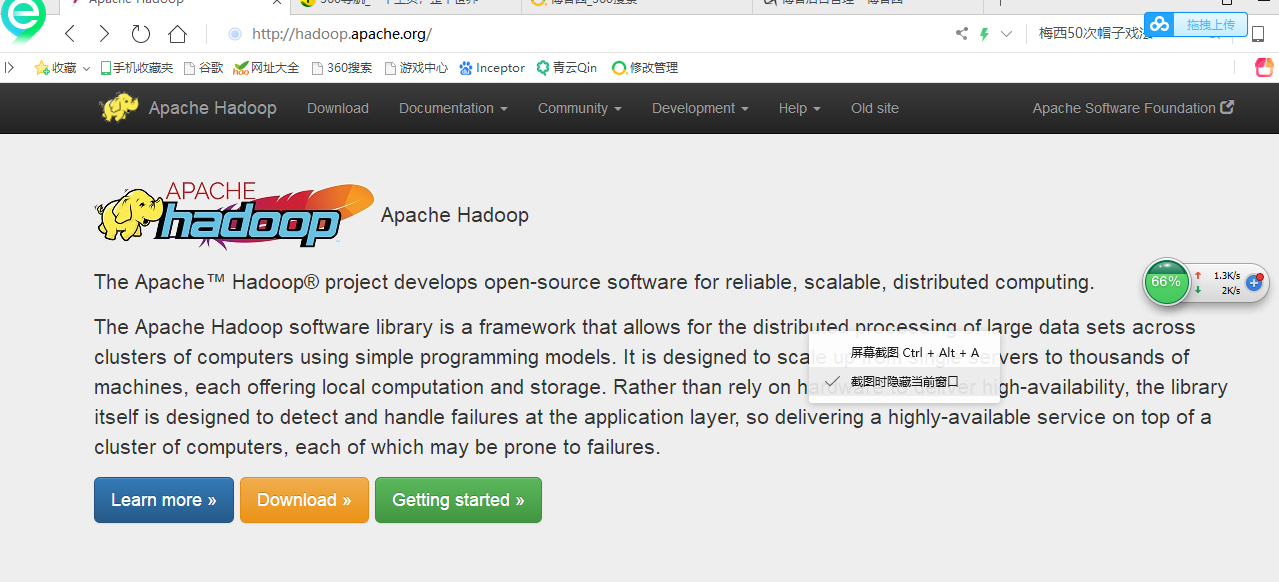Viewport: 1279px width, 582px height.
Task: Go back with the browser back arrow
Action: [70, 34]
